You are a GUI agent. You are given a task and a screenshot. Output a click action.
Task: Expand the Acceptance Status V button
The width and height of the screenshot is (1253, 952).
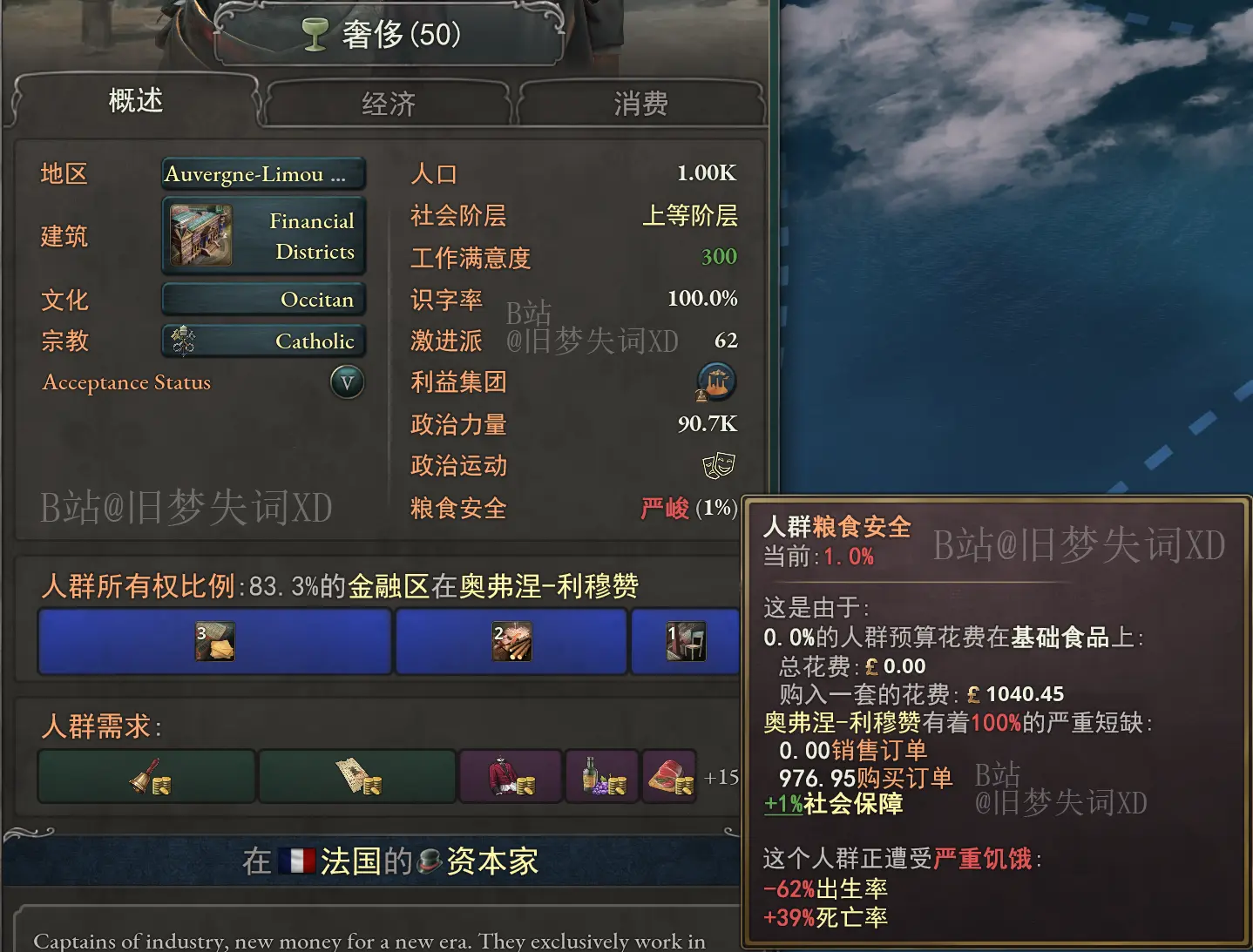347,381
